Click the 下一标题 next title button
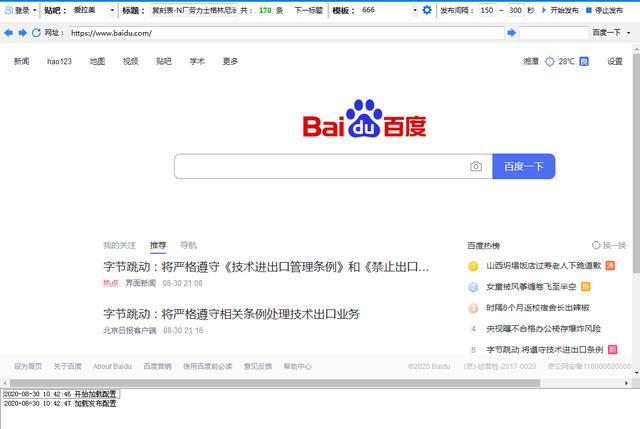640x429 pixels. click(308, 10)
